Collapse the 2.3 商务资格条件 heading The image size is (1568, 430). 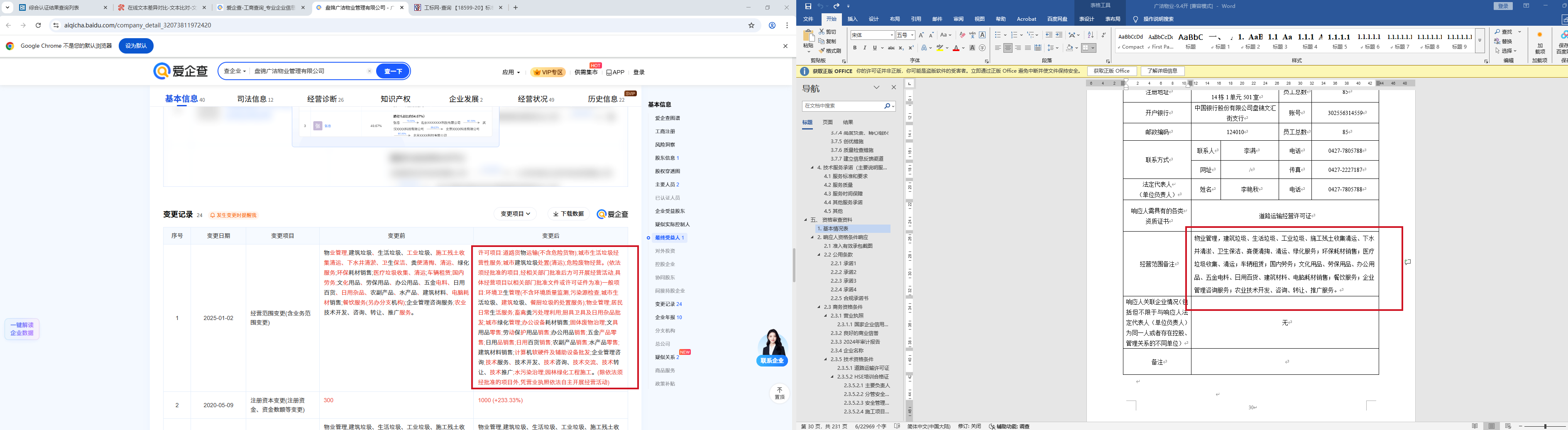[819, 307]
